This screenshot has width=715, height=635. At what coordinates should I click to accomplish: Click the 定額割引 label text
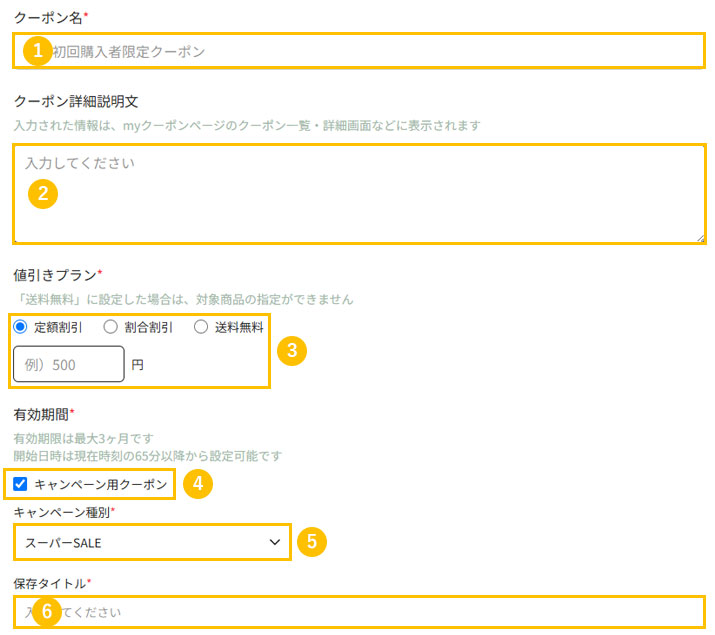[x=58, y=327]
